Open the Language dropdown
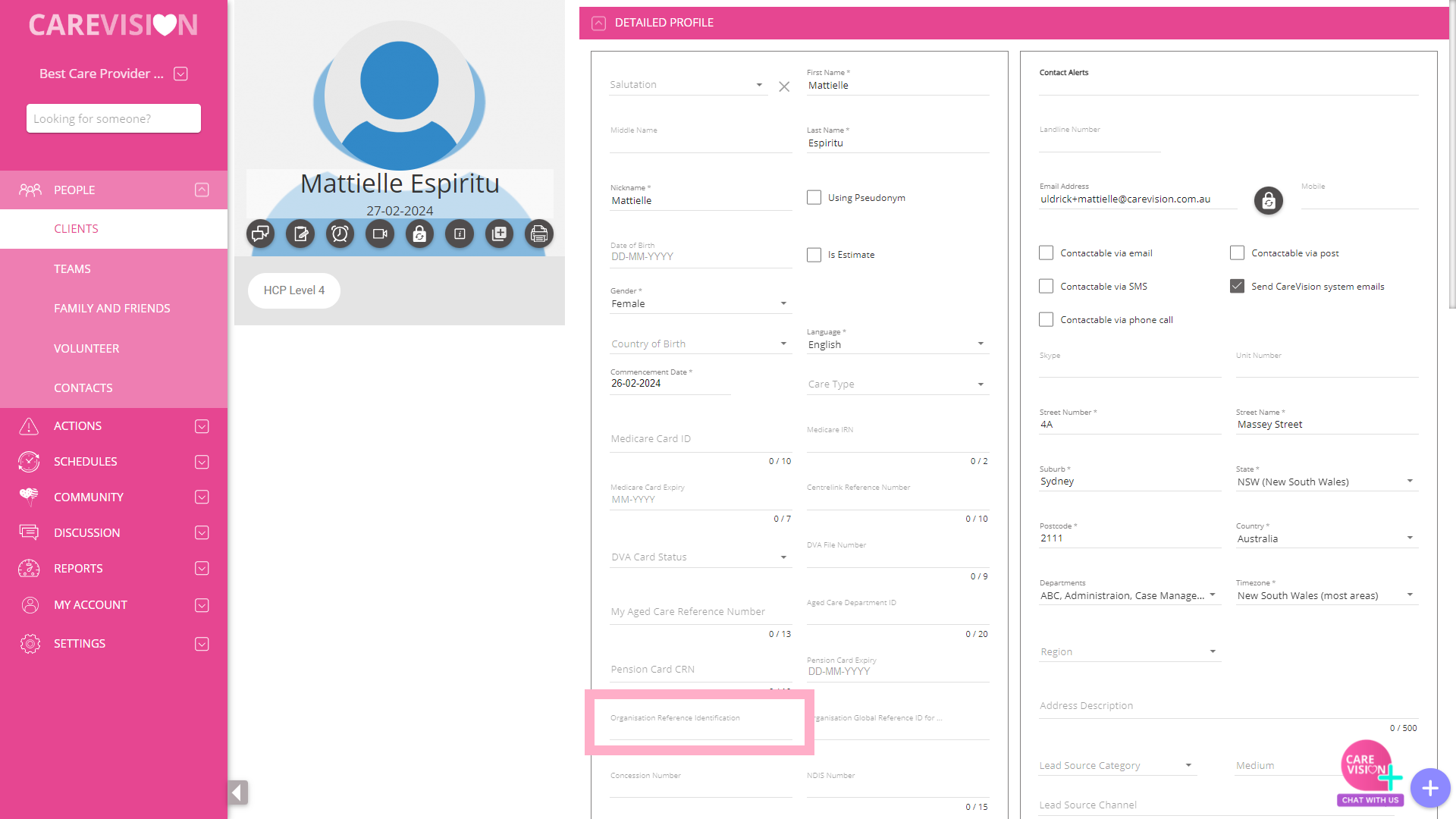This screenshot has width=1456, height=819. [898, 344]
